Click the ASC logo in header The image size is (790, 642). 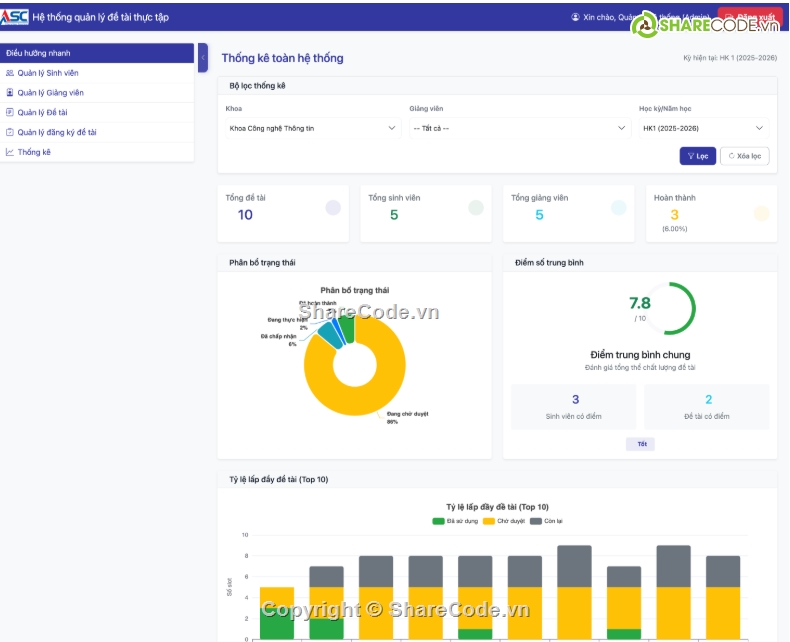[x=15, y=17]
